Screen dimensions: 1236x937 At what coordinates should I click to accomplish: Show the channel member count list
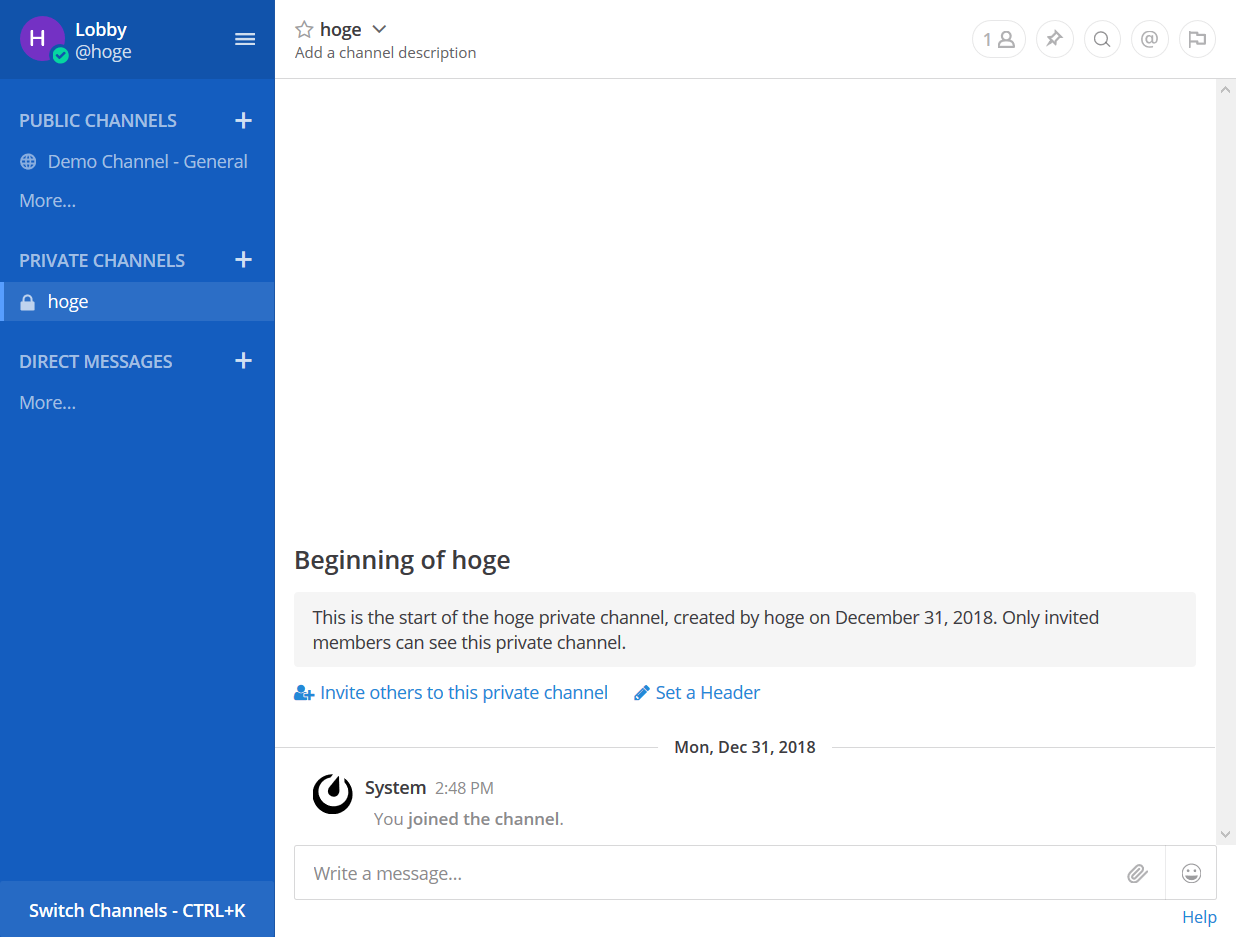click(x=998, y=39)
